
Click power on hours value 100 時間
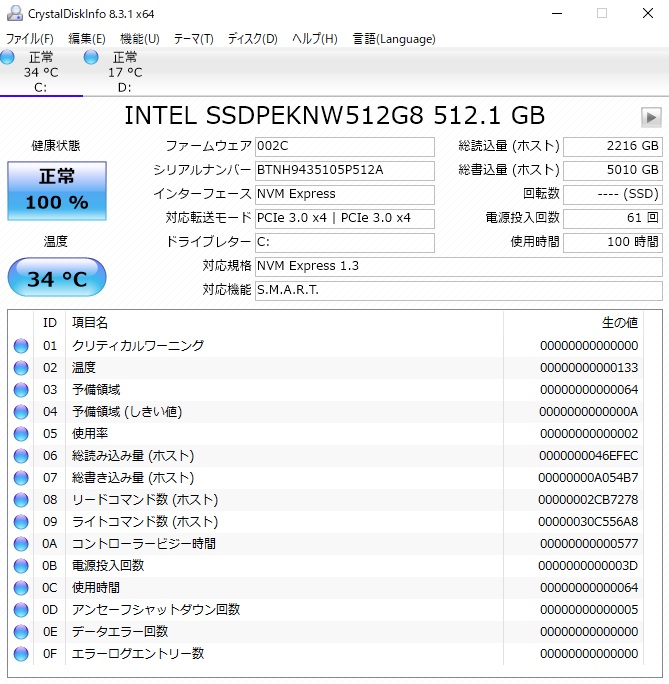pos(613,242)
